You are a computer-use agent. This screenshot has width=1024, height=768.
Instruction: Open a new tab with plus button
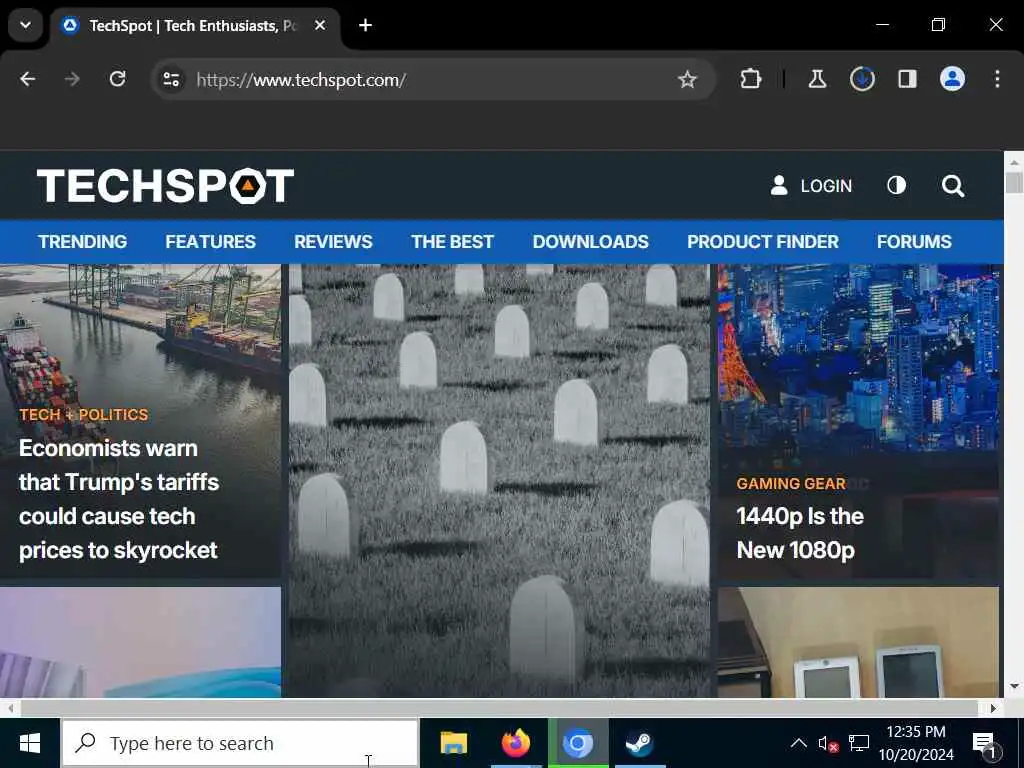coord(365,25)
